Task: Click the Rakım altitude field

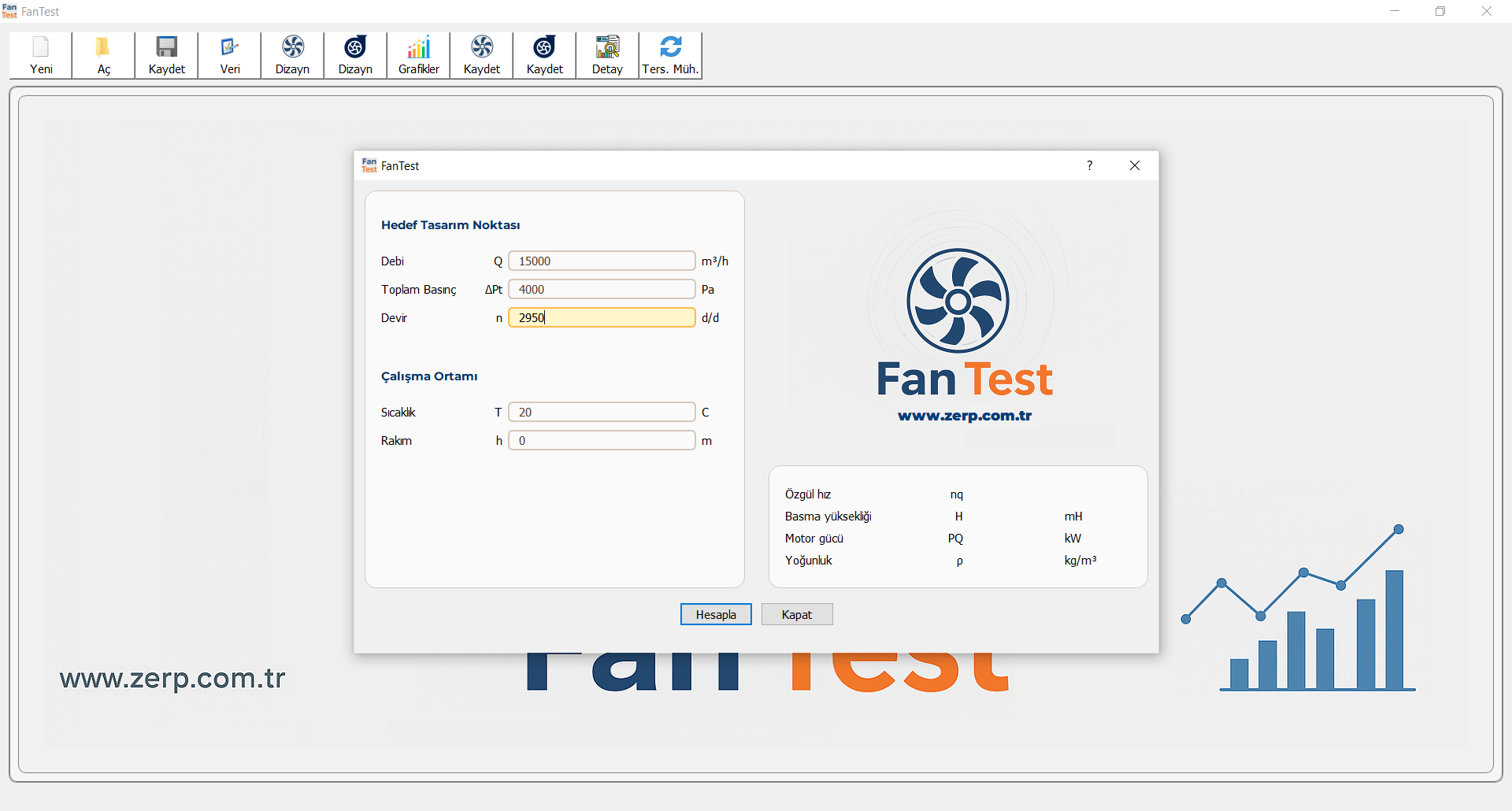Action: 601,440
